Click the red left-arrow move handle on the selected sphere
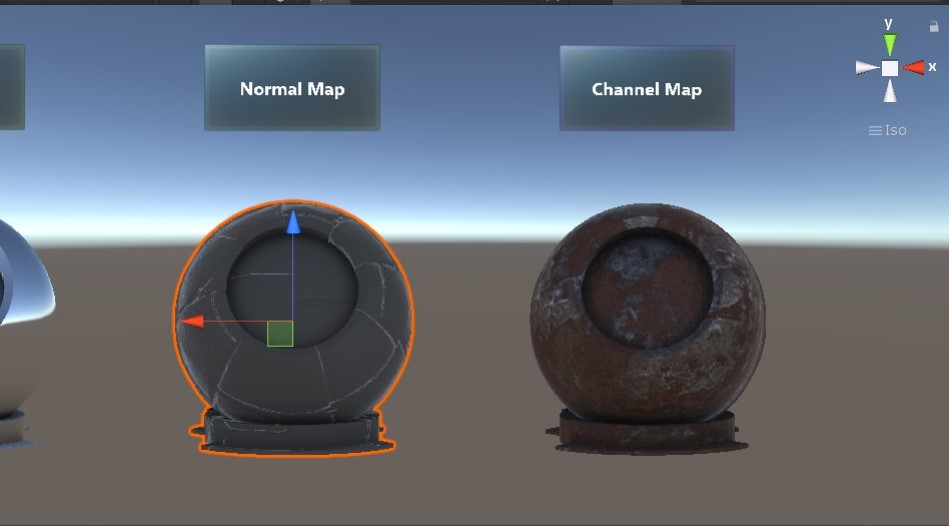 coord(192,321)
